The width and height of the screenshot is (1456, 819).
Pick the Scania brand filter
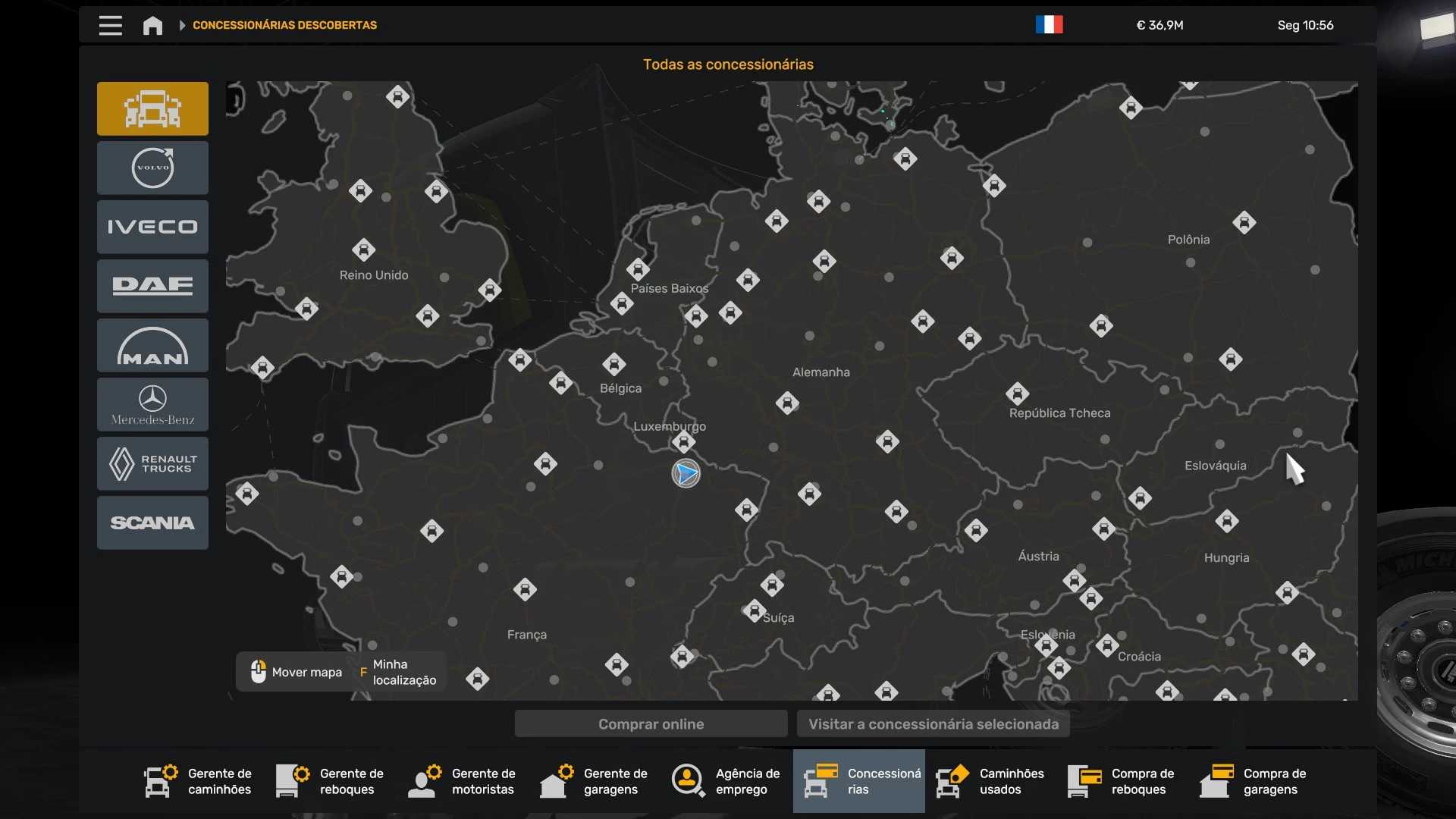point(152,522)
